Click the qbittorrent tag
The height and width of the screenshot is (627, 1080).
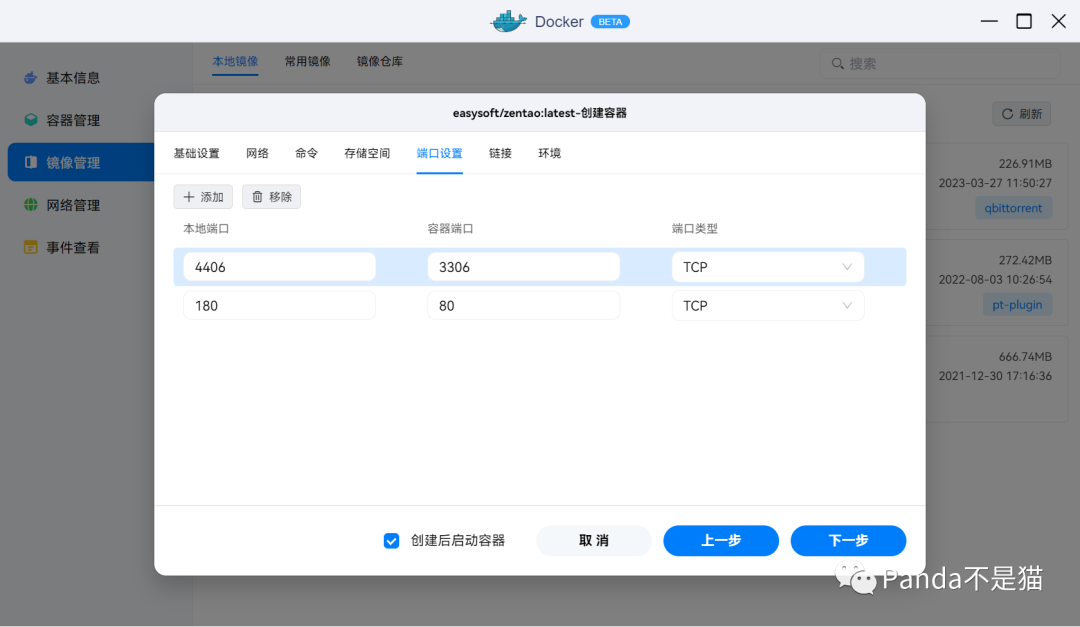pos(1013,208)
